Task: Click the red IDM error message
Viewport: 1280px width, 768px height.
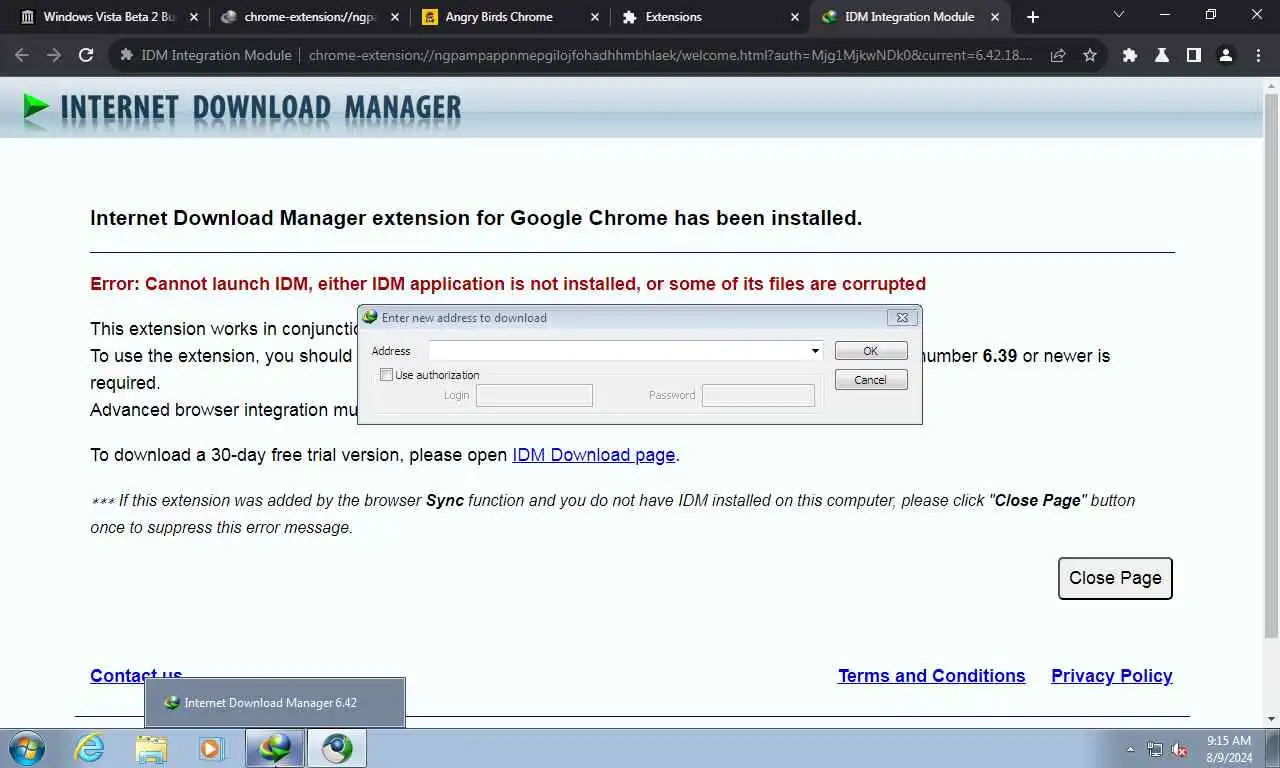Action: 508,284
